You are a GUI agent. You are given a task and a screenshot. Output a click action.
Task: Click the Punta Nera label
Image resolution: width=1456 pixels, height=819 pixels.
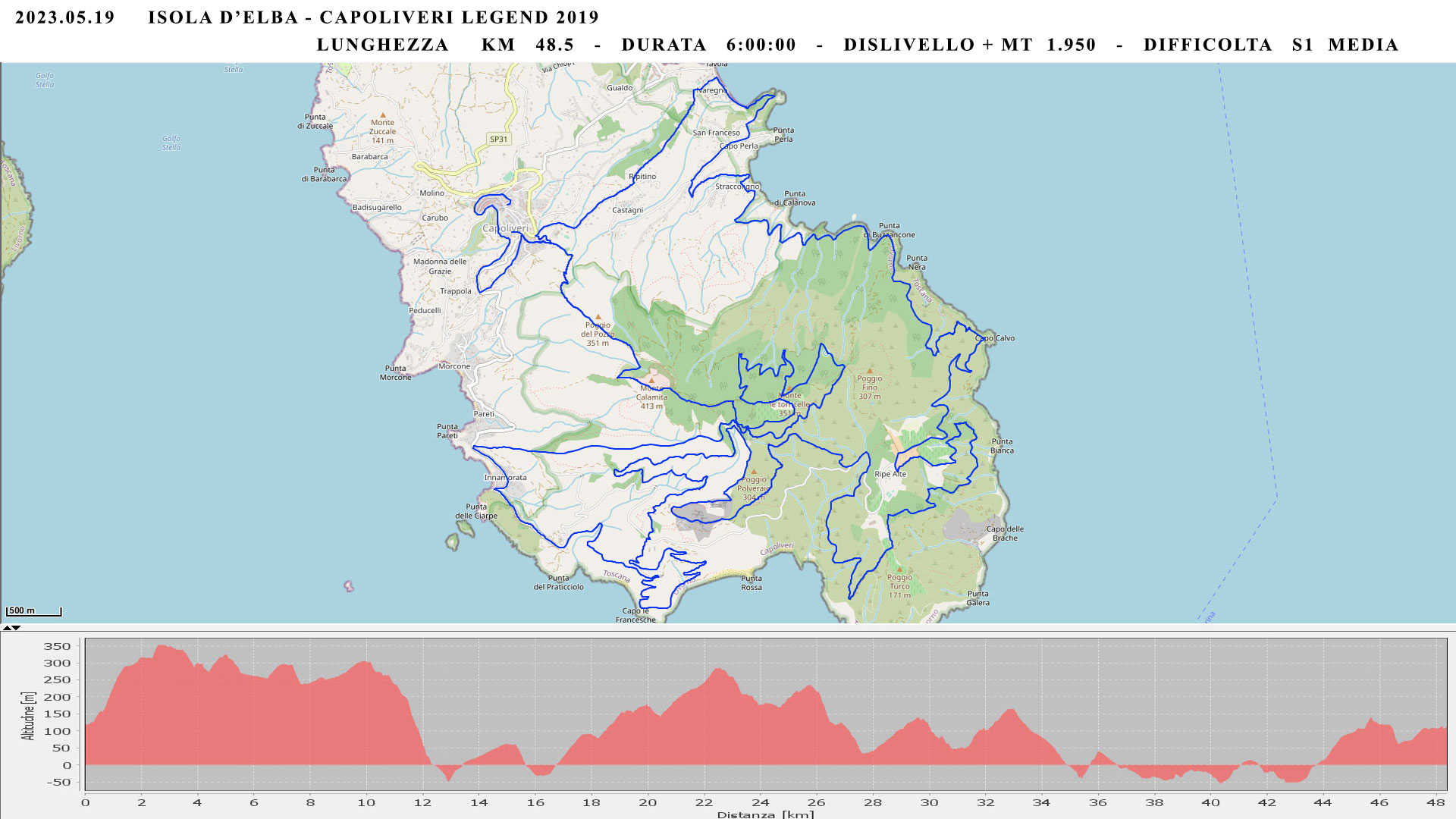click(x=917, y=262)
